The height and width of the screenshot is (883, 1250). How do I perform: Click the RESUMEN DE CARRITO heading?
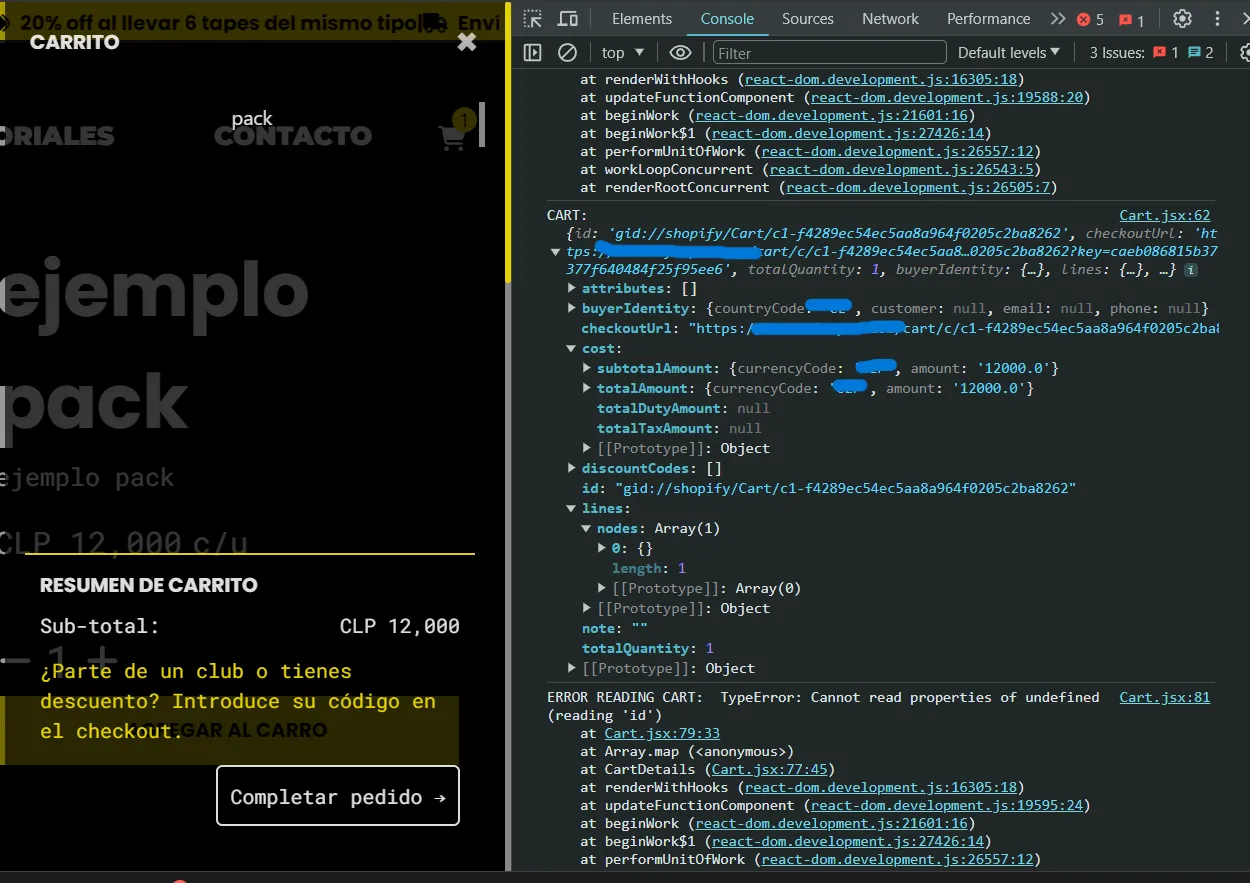pyautogui.click(x=149, y=586)
